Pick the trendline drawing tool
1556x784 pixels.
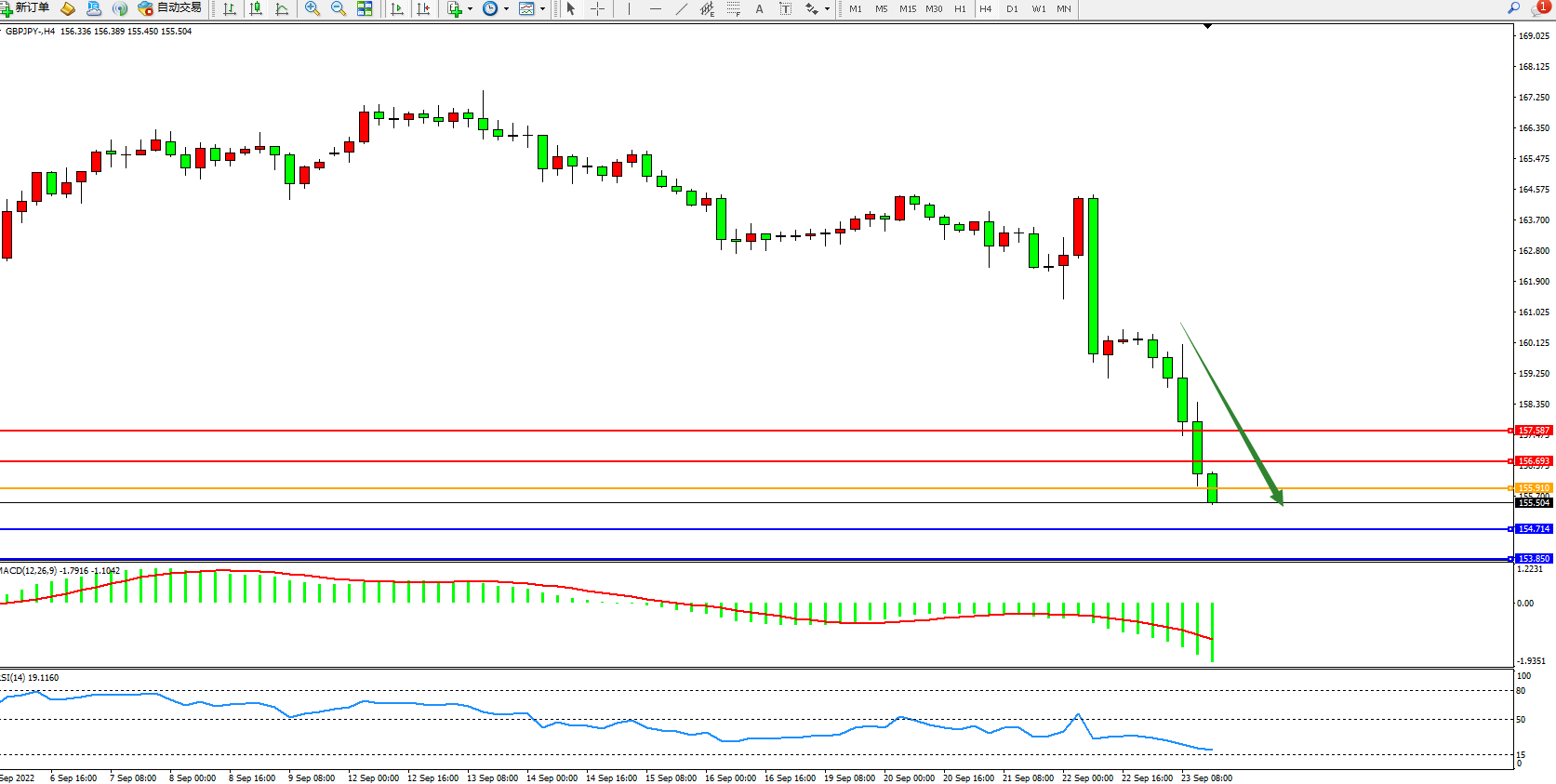682,8
